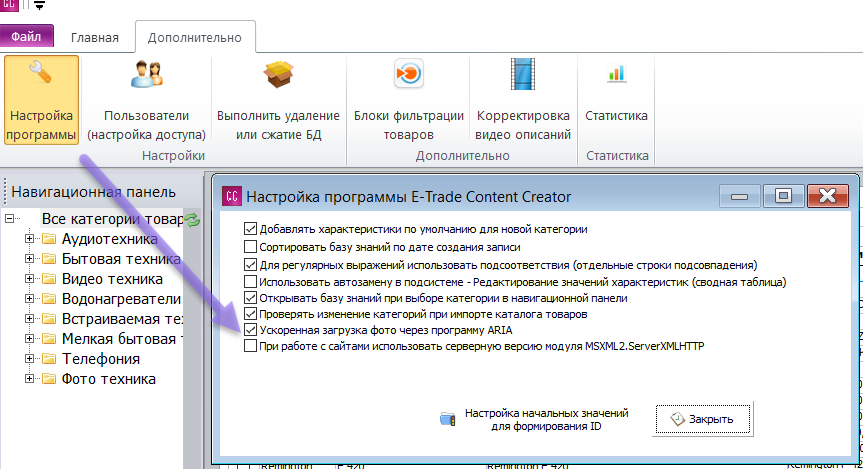Click the Телефония folder icon
Screen dimensions: 863x469
tap(50, 359)
